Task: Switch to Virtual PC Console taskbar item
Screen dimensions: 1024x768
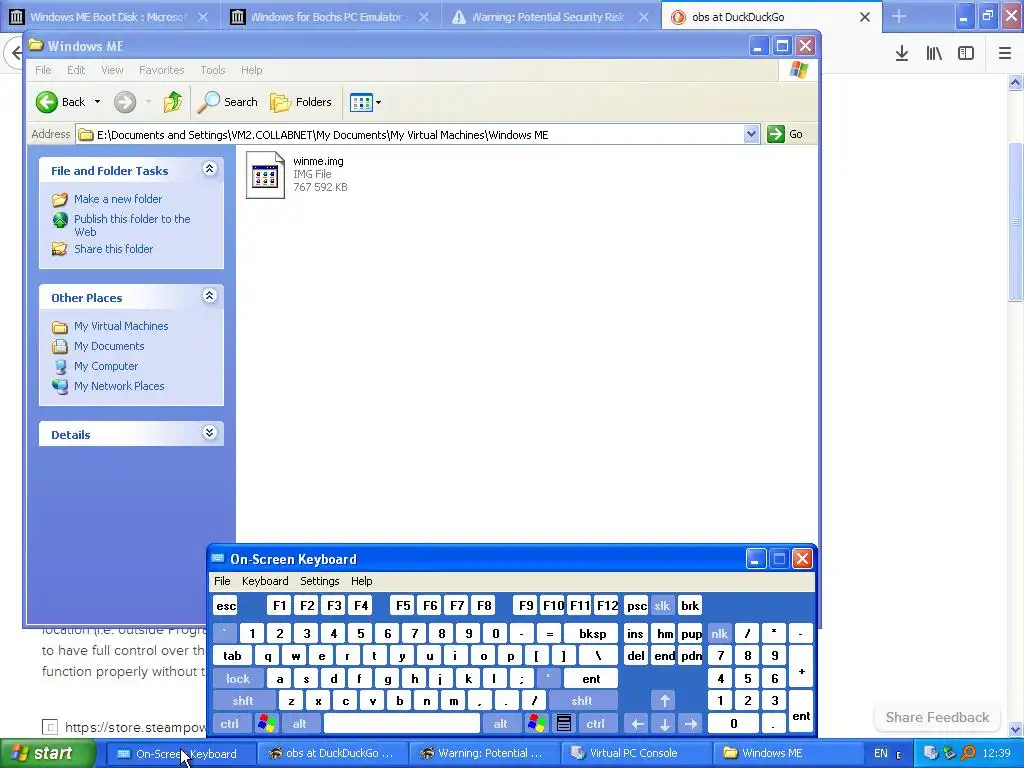Action: (x=633, y=753)
